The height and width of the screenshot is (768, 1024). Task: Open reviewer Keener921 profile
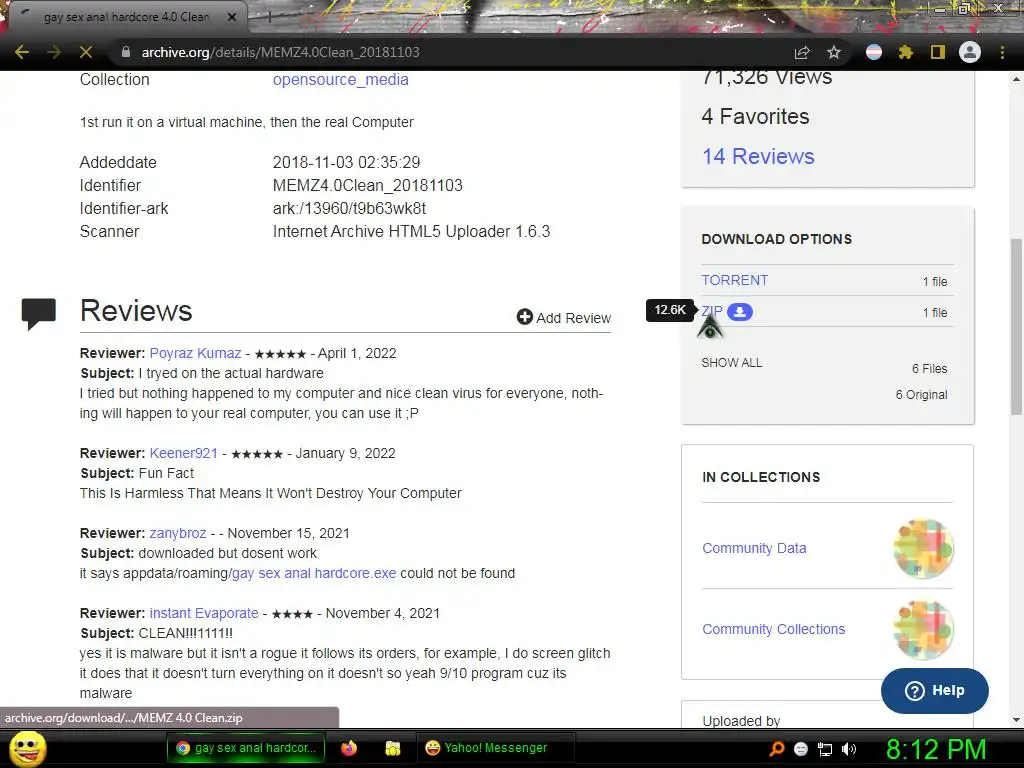click(x=184, y=453)
